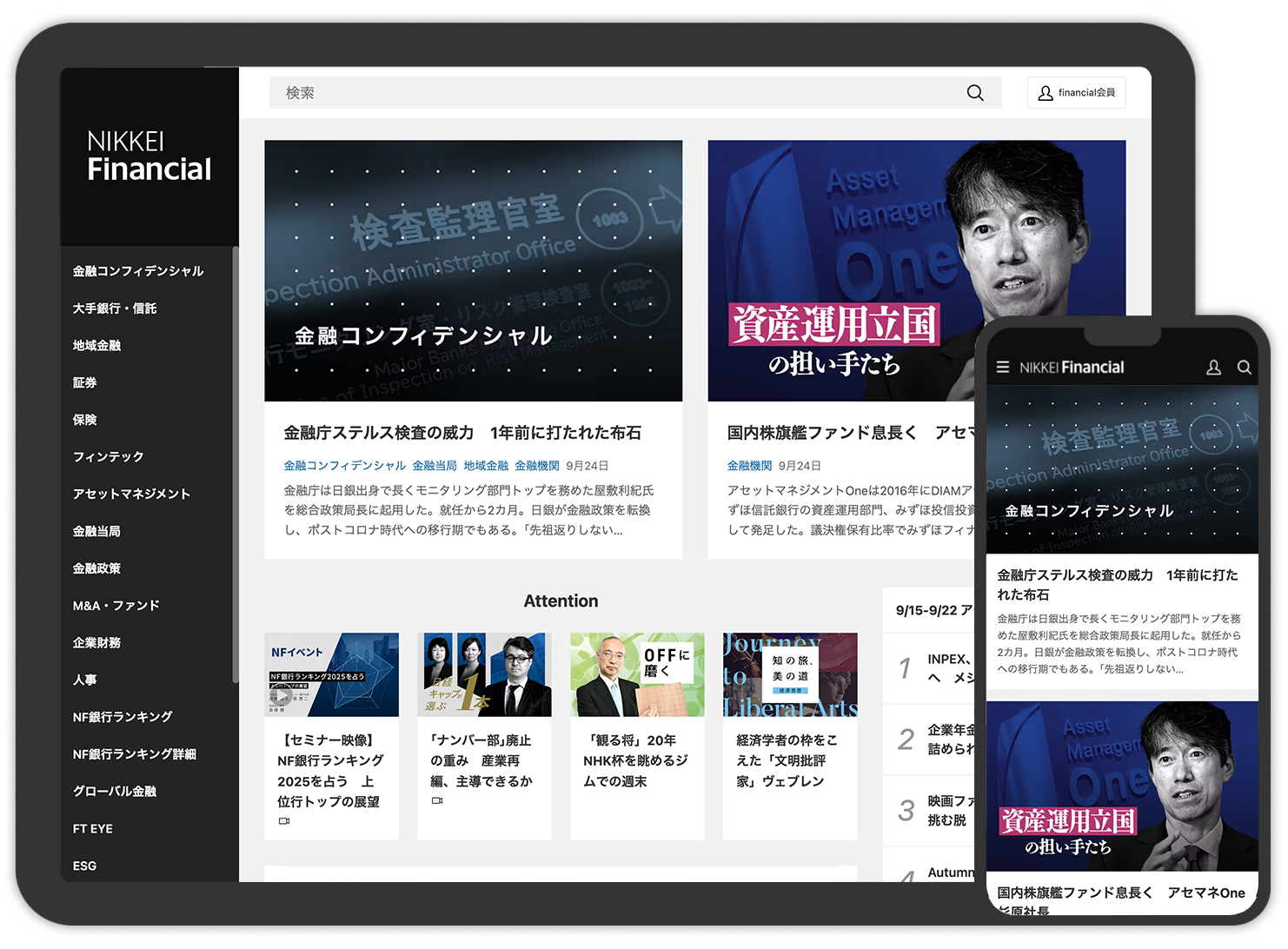Open the 金融庁ステルス検査の威力 headline

click(462, 433)
